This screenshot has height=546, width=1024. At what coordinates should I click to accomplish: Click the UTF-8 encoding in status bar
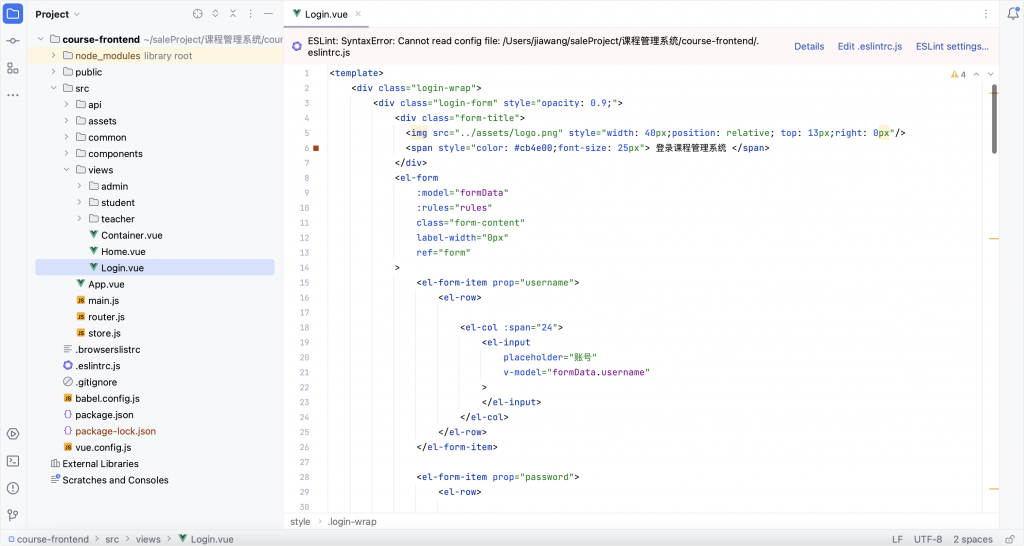[927, 539]
